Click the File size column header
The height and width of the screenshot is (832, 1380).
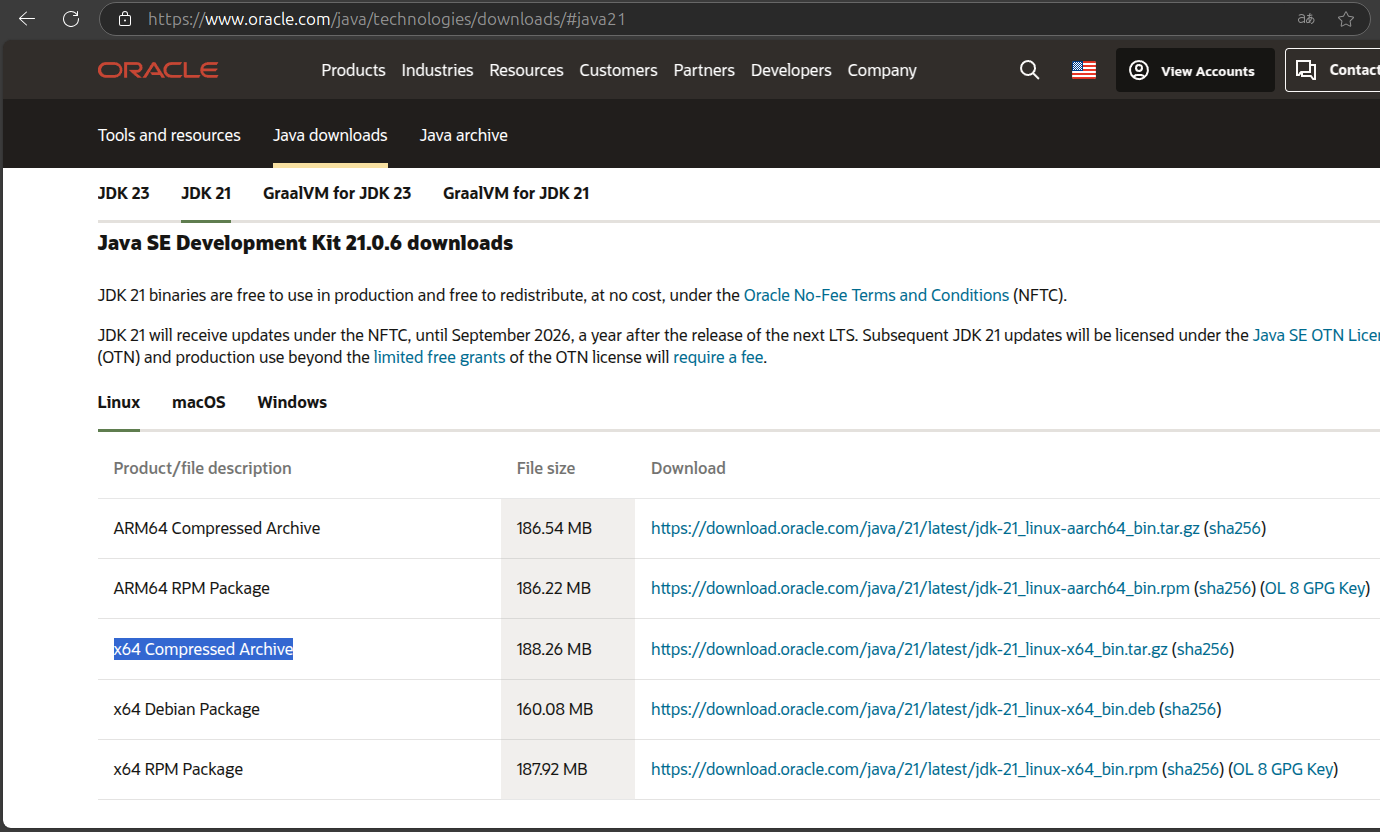coord(546,468)
